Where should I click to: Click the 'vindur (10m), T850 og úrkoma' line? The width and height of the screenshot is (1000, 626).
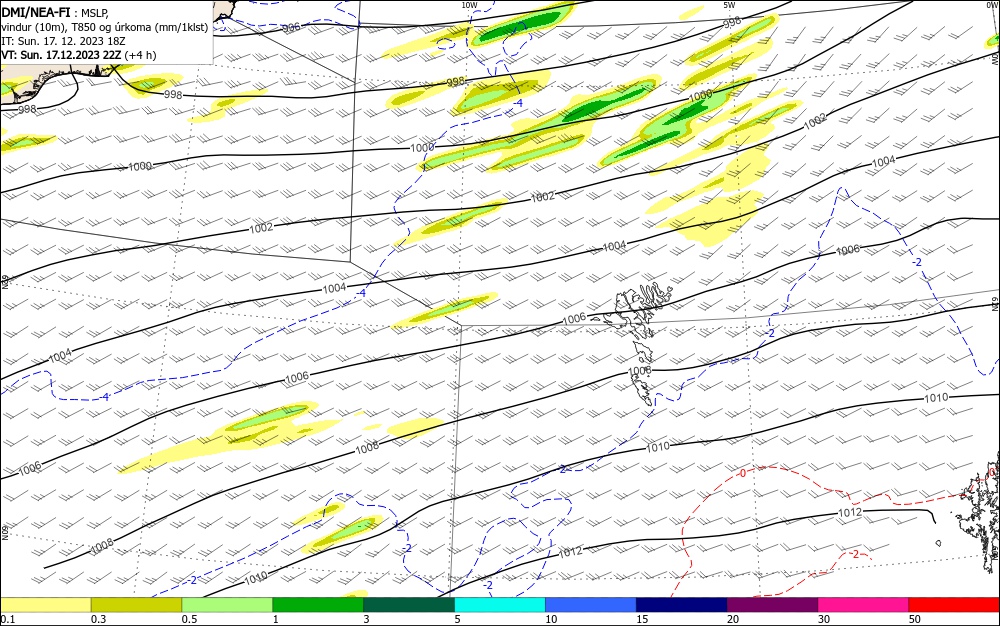click(x=105, y=27)
